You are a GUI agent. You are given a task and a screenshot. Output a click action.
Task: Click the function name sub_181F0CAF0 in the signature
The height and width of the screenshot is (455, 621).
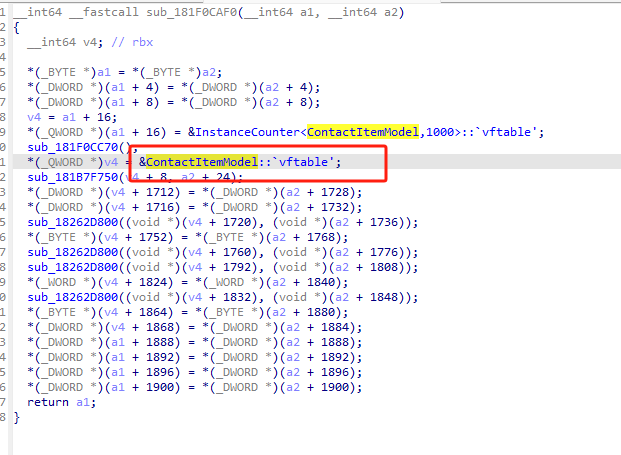point(192,12)
